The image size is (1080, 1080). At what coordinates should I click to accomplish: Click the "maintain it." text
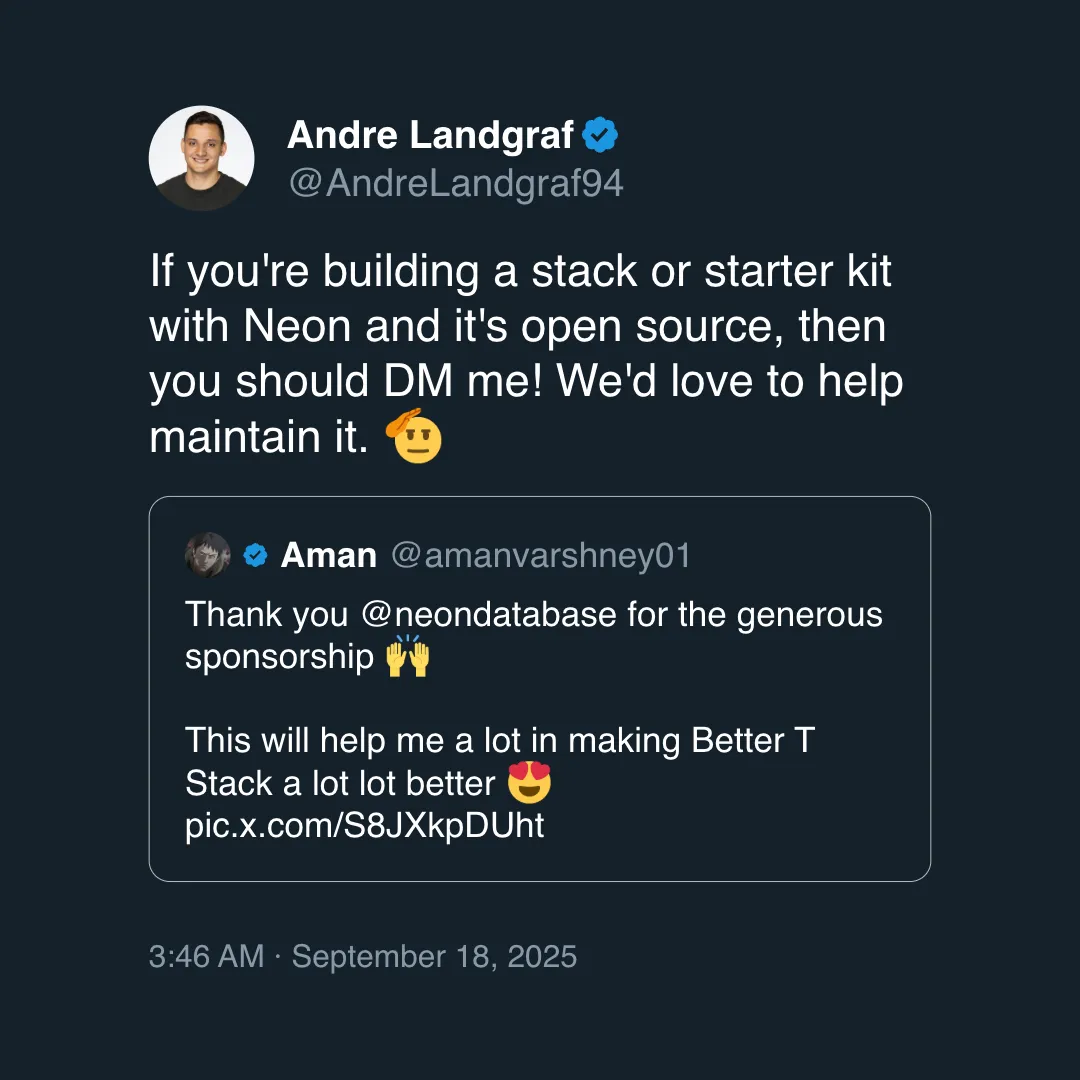tap(258, 438)
